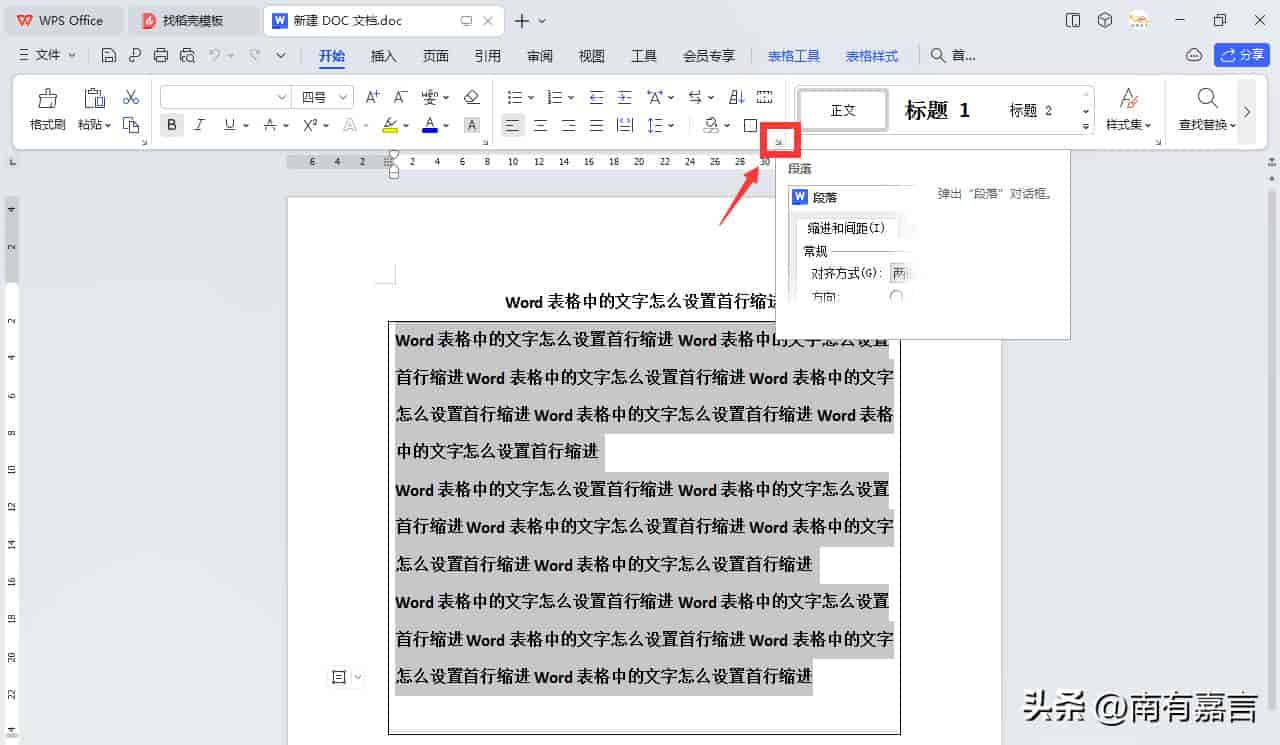Click the Paste (粘贴) clipboard icon
Screen dimensions: 1280x745
coord(94,98)
